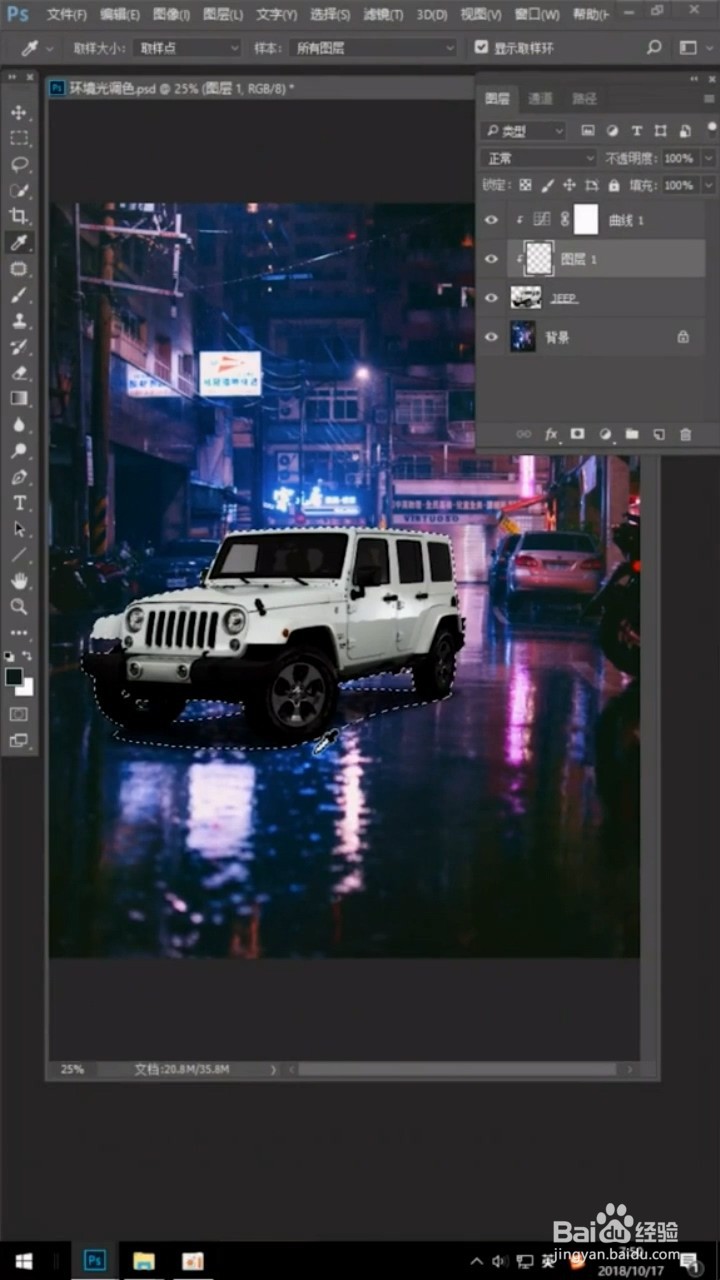Image resolution: width=720 pixels, height=1280 pixels.
Task: Select the Hand tool
Action: click(19, 581)
